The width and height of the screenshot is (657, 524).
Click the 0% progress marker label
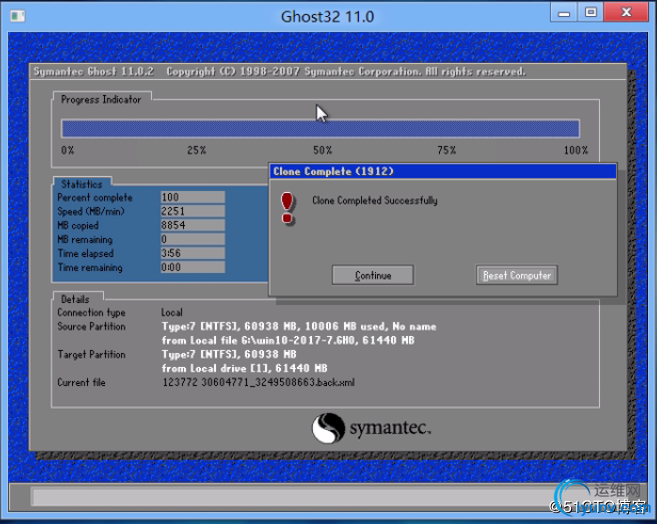(x=67, y=150)
